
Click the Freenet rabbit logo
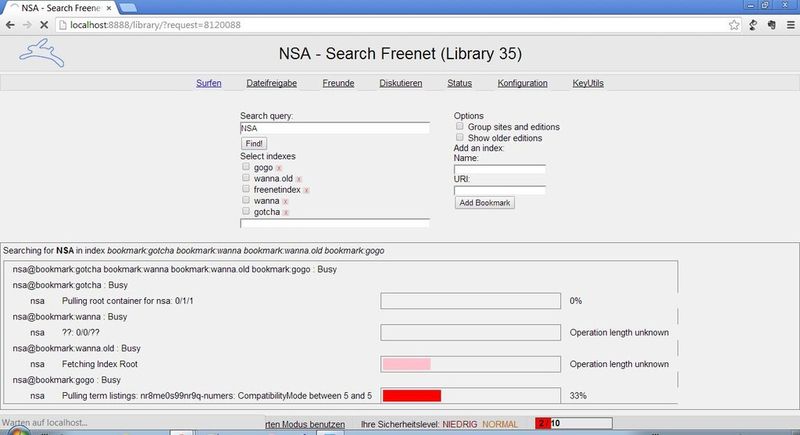tap(42, 53)
